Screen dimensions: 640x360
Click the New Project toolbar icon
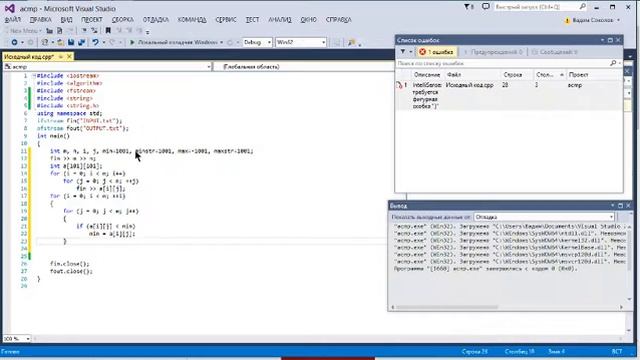(x=45, y=42)
